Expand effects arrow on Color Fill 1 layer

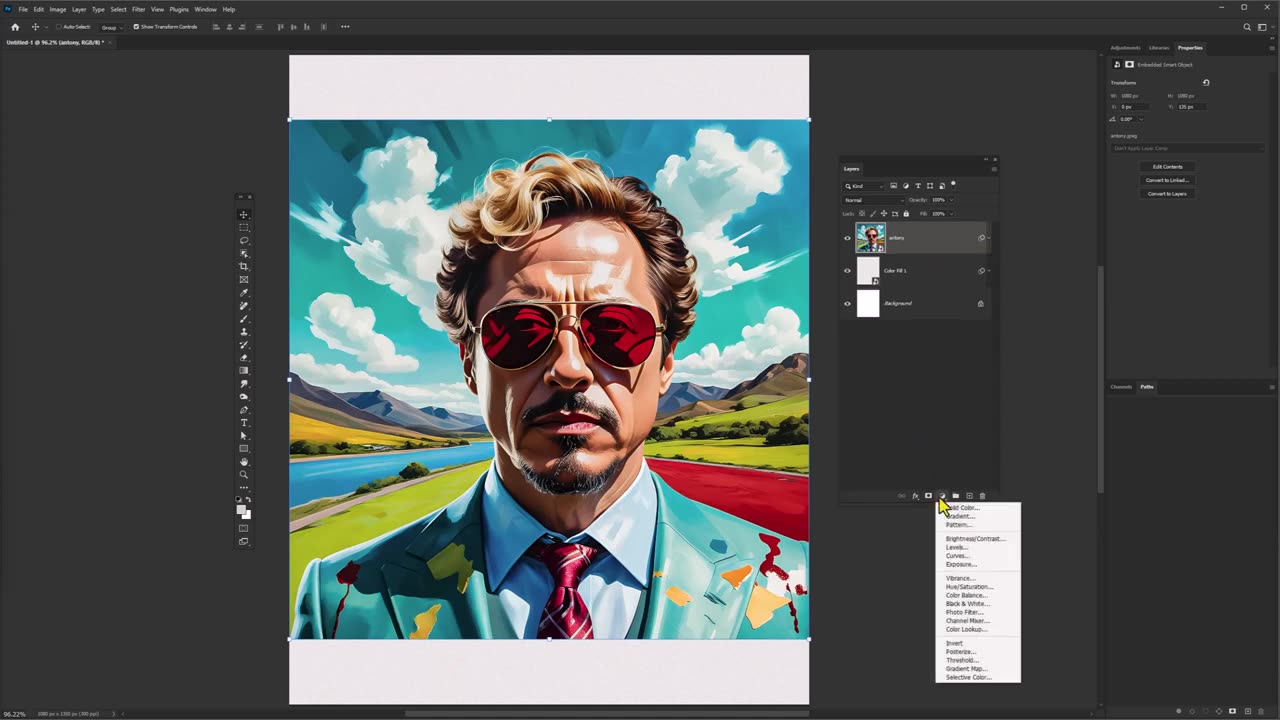coord(989,270)
